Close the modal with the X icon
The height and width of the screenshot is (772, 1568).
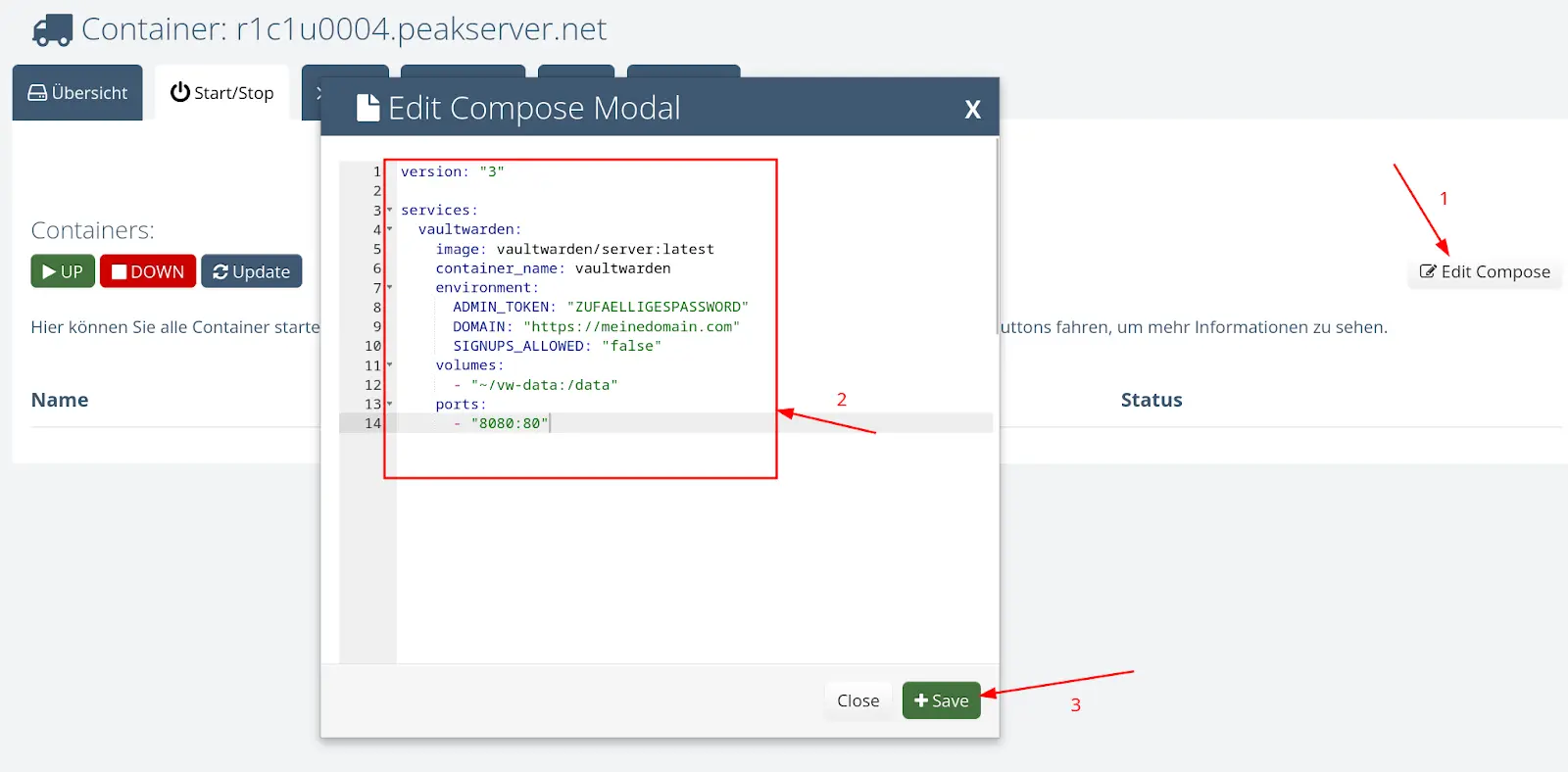click(x=972, y=109)
